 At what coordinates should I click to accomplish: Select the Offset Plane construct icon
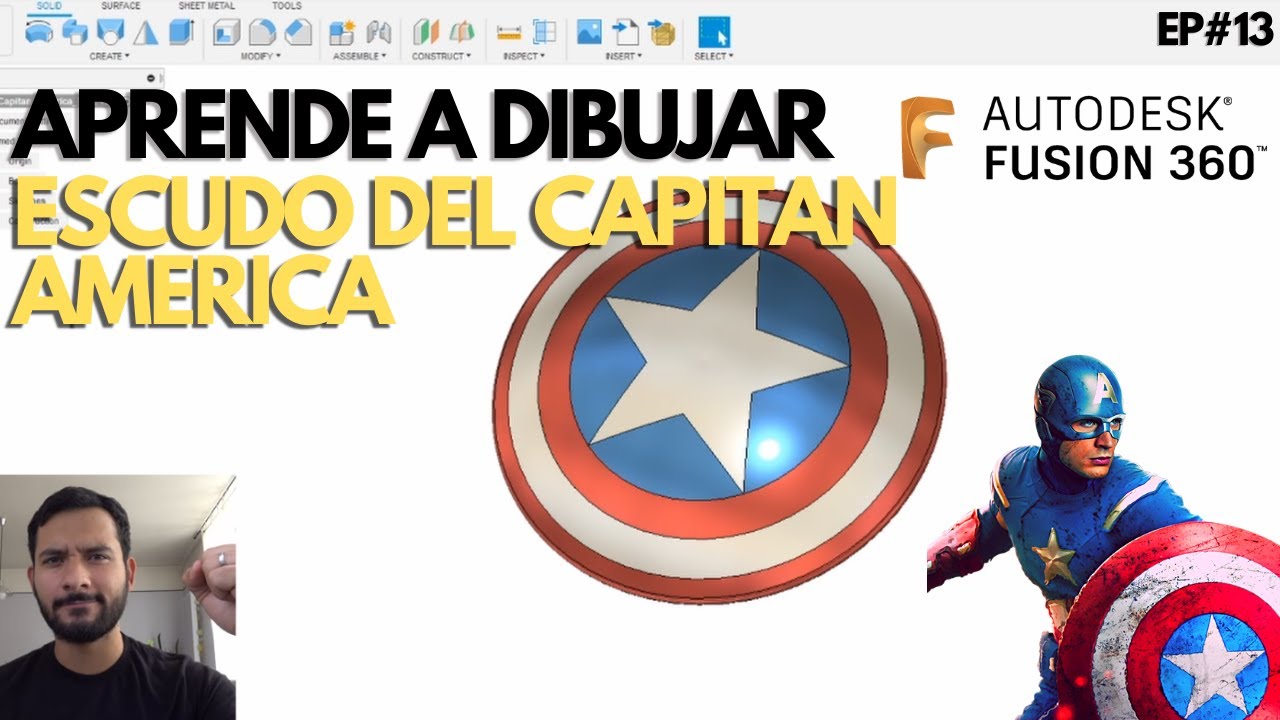[426, 33]
